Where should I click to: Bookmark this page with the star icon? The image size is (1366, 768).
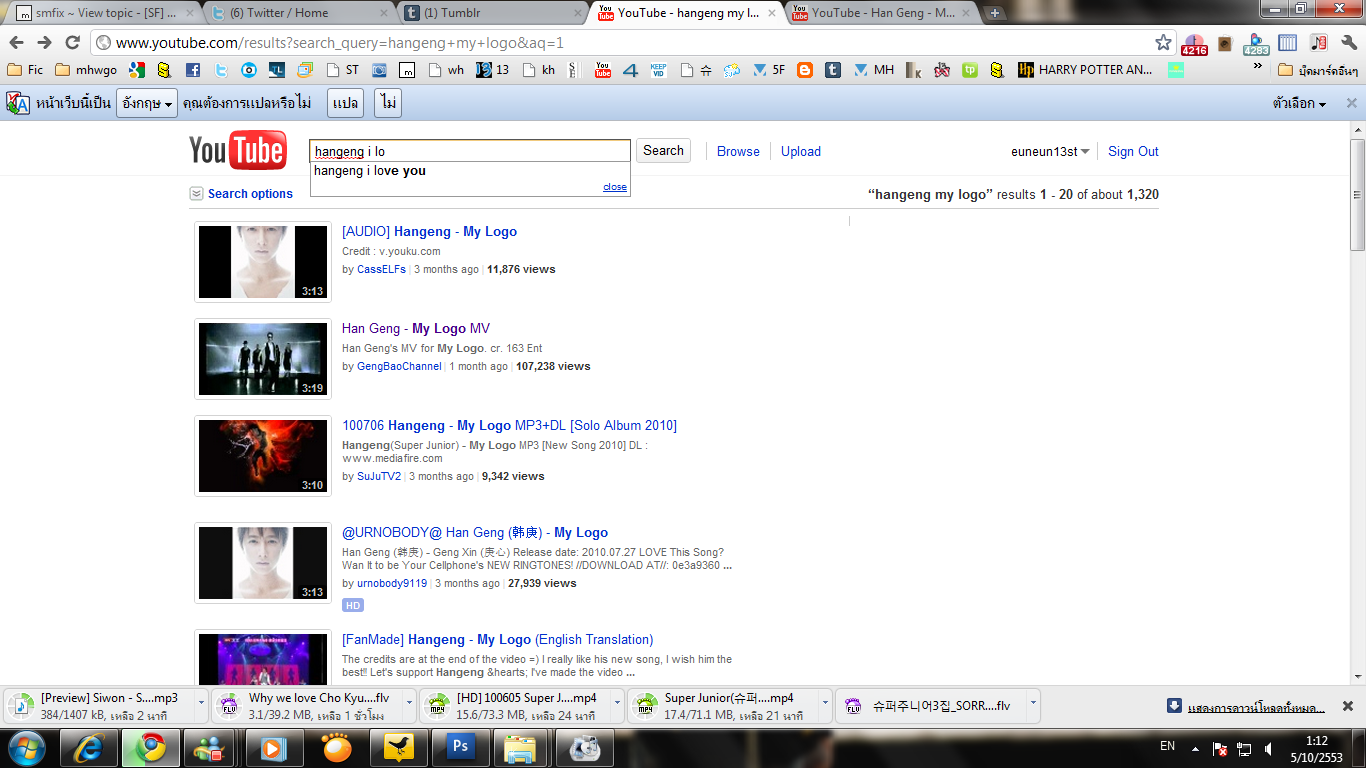[1163, 43]
